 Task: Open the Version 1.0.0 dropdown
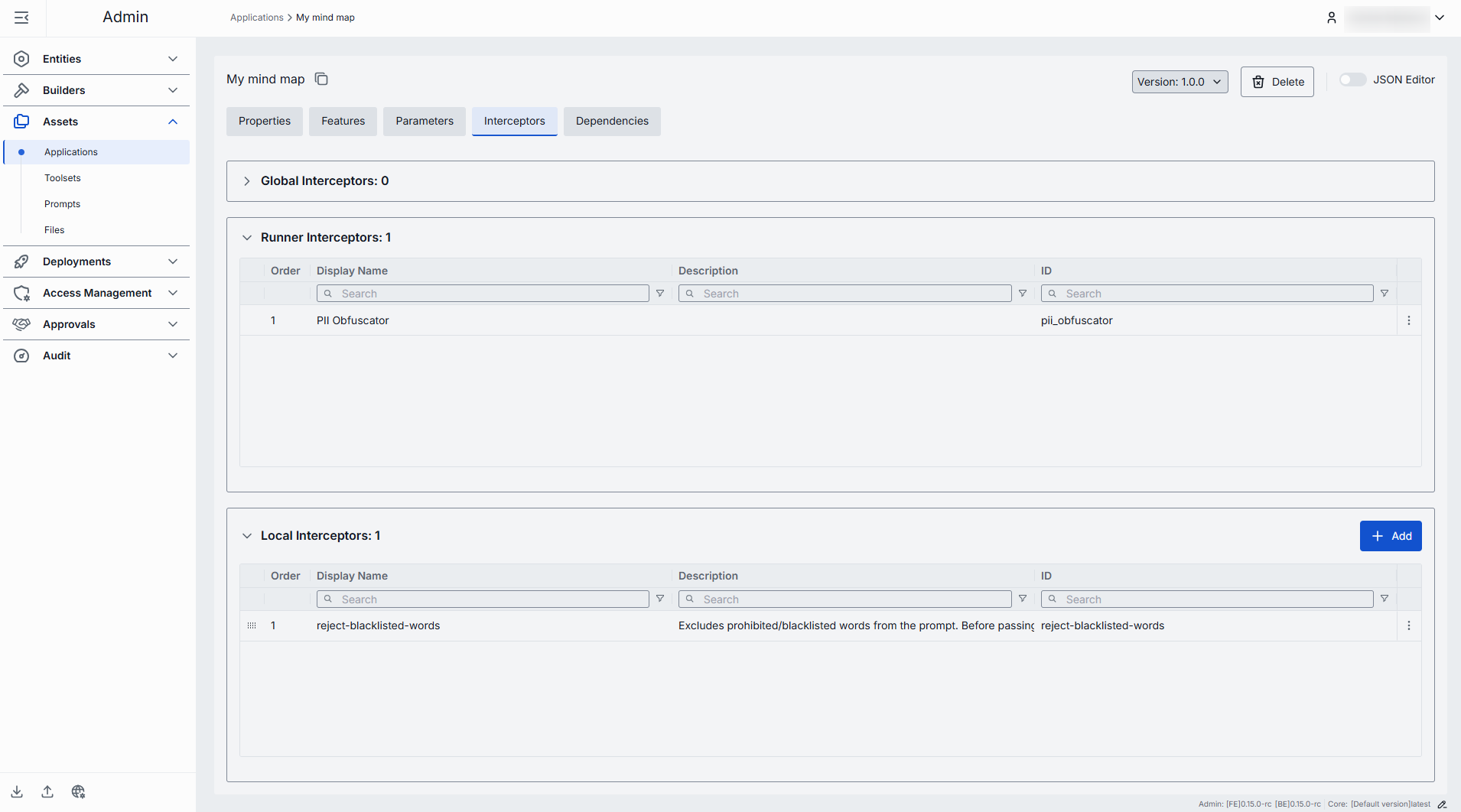[1180, 82]
